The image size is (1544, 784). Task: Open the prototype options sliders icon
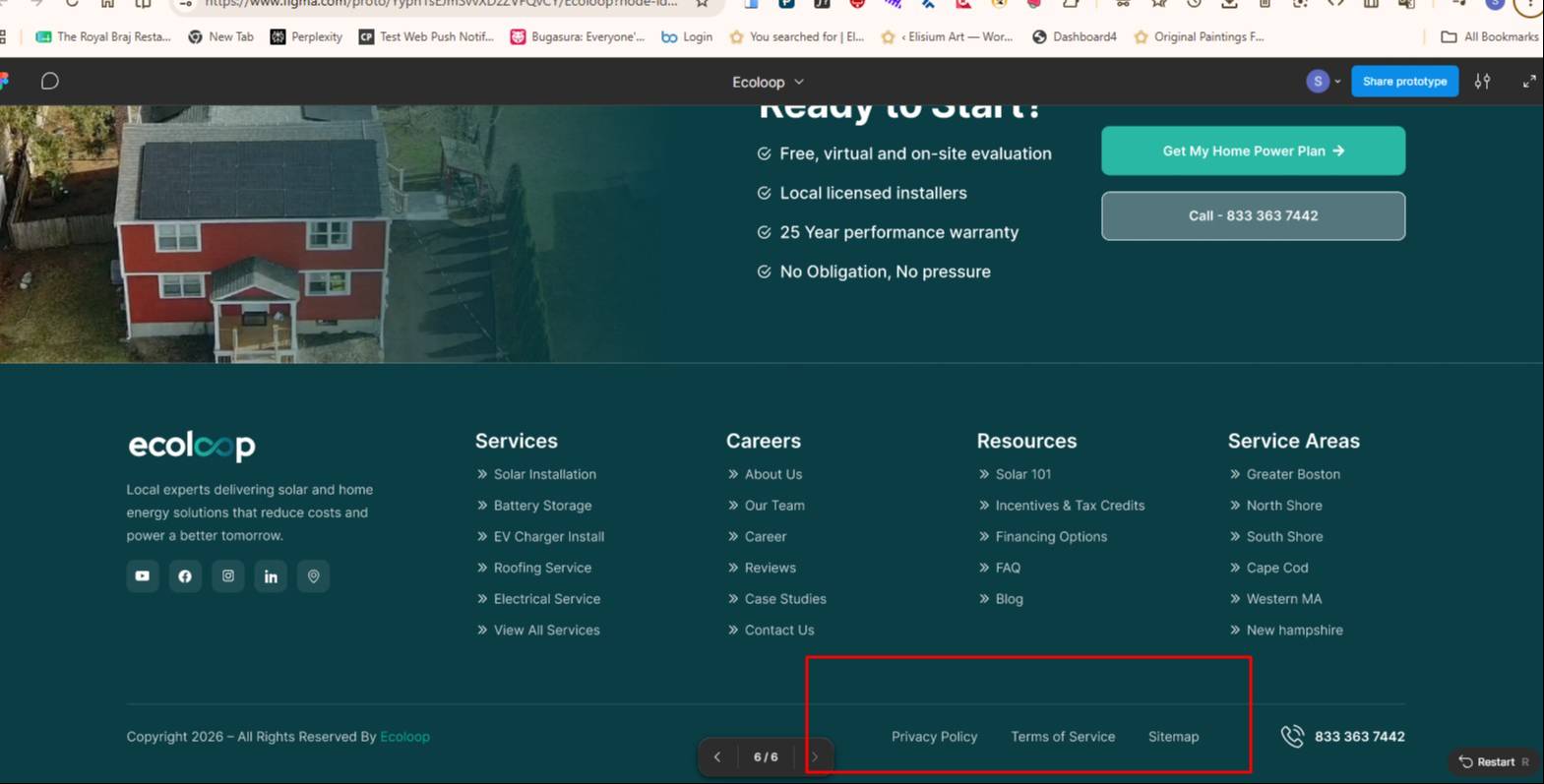1483,82
